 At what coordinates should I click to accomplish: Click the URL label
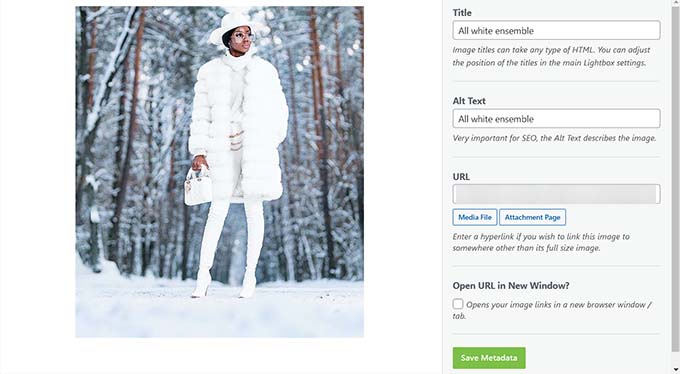pos(461,177)
